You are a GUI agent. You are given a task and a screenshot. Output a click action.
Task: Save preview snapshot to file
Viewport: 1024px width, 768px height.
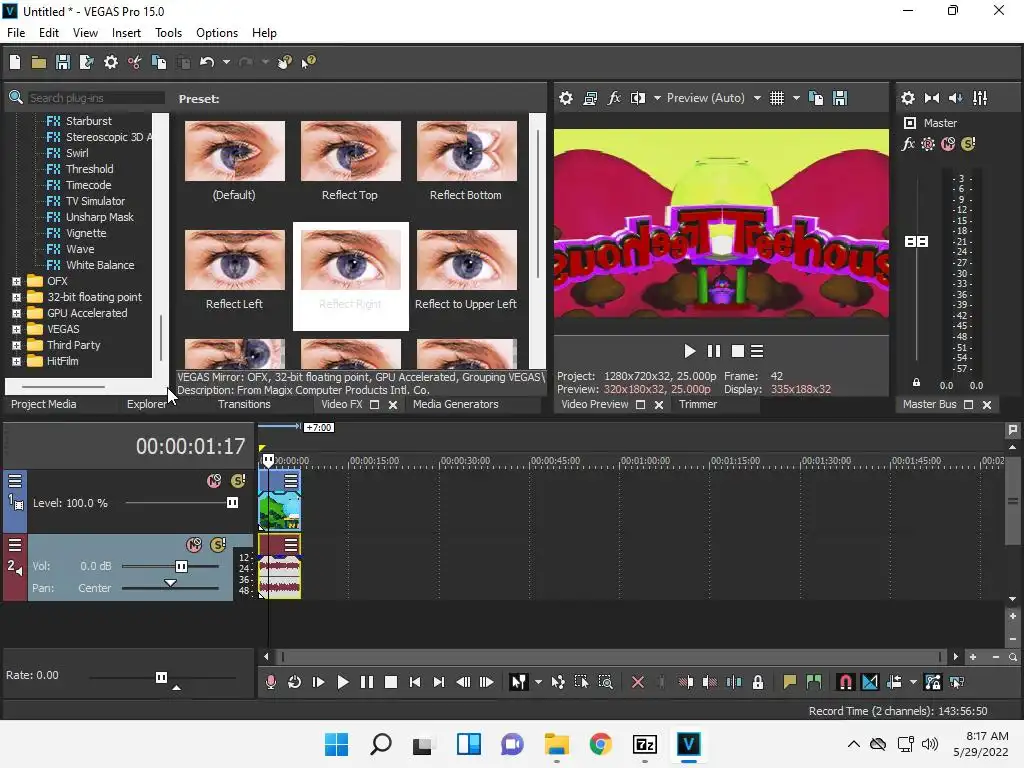tap(840, 98)
